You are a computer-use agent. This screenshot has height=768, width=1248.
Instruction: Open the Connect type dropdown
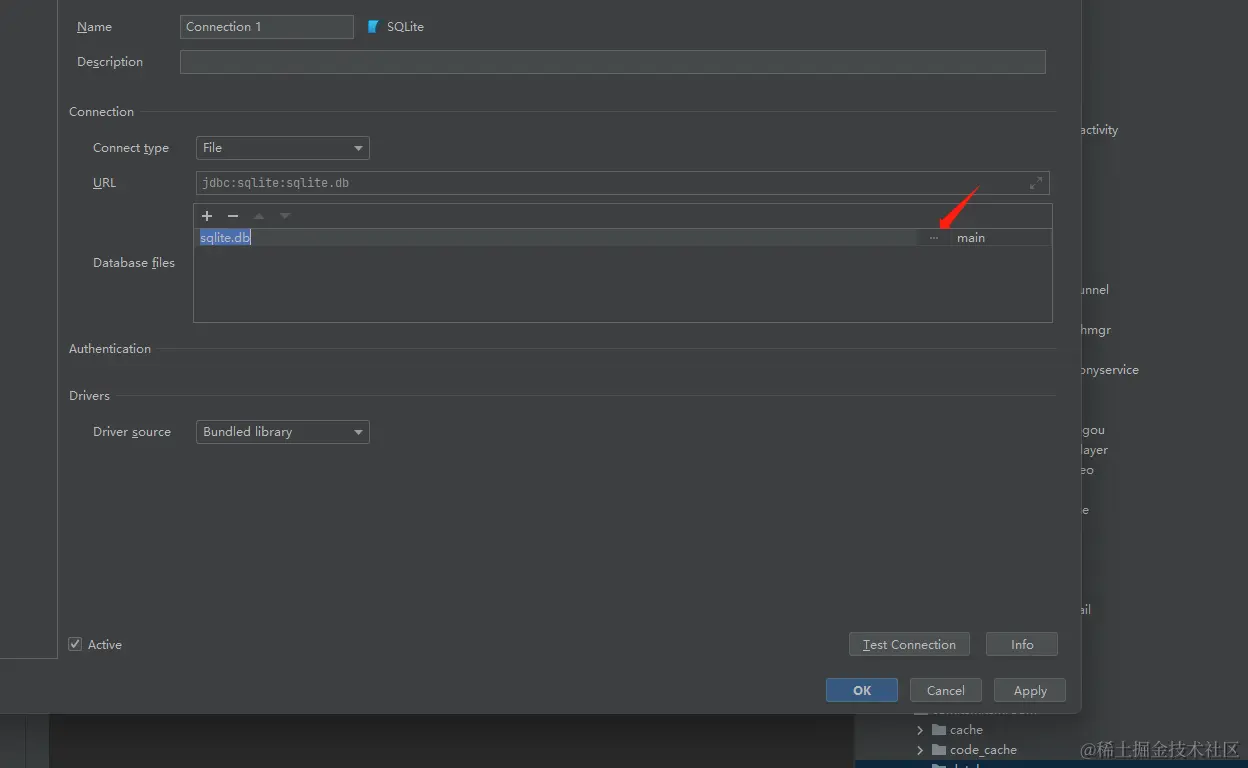(283, 148)
